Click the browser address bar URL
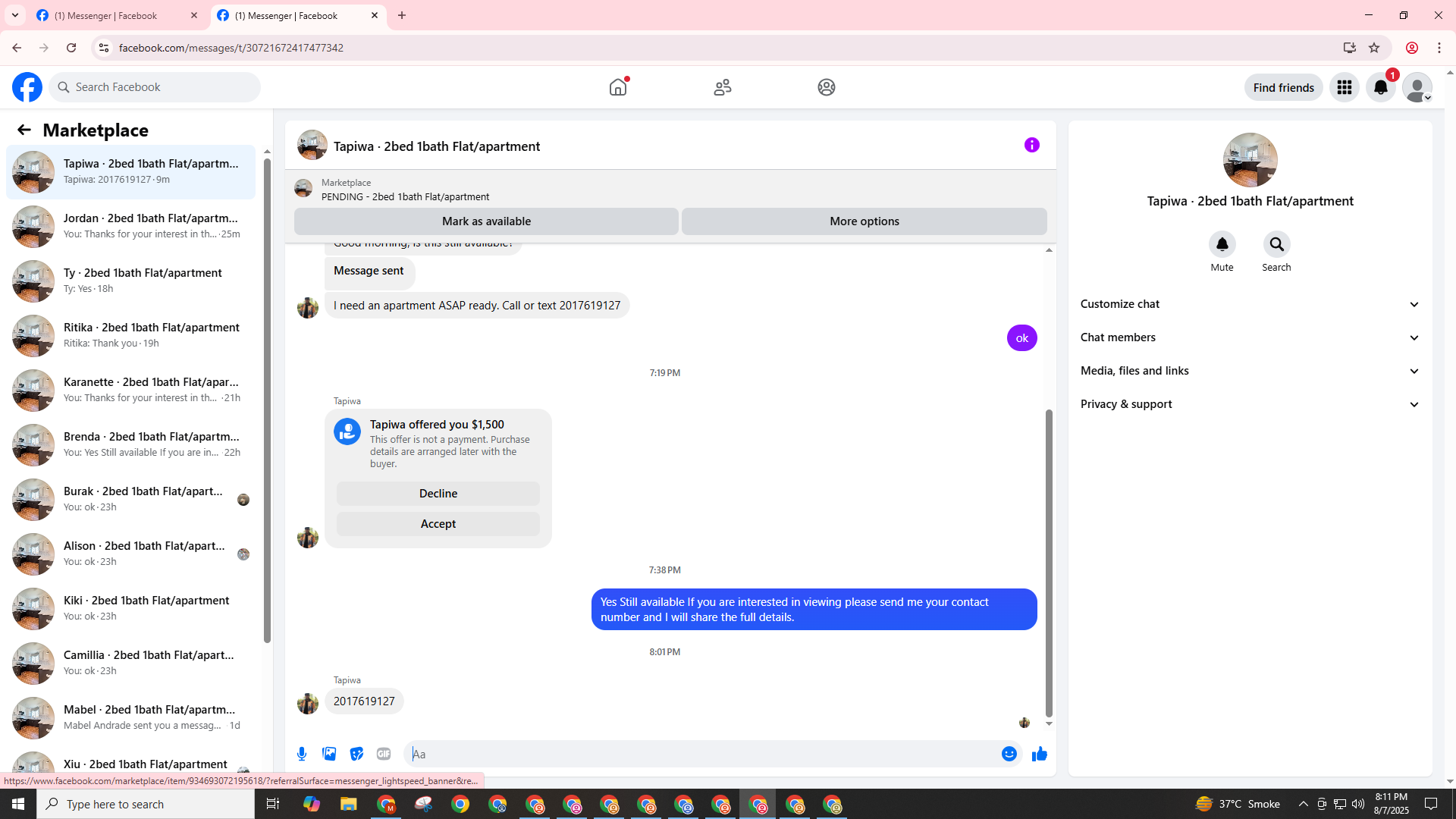The height and width of the screenshot is (819, 1456). 231,48
